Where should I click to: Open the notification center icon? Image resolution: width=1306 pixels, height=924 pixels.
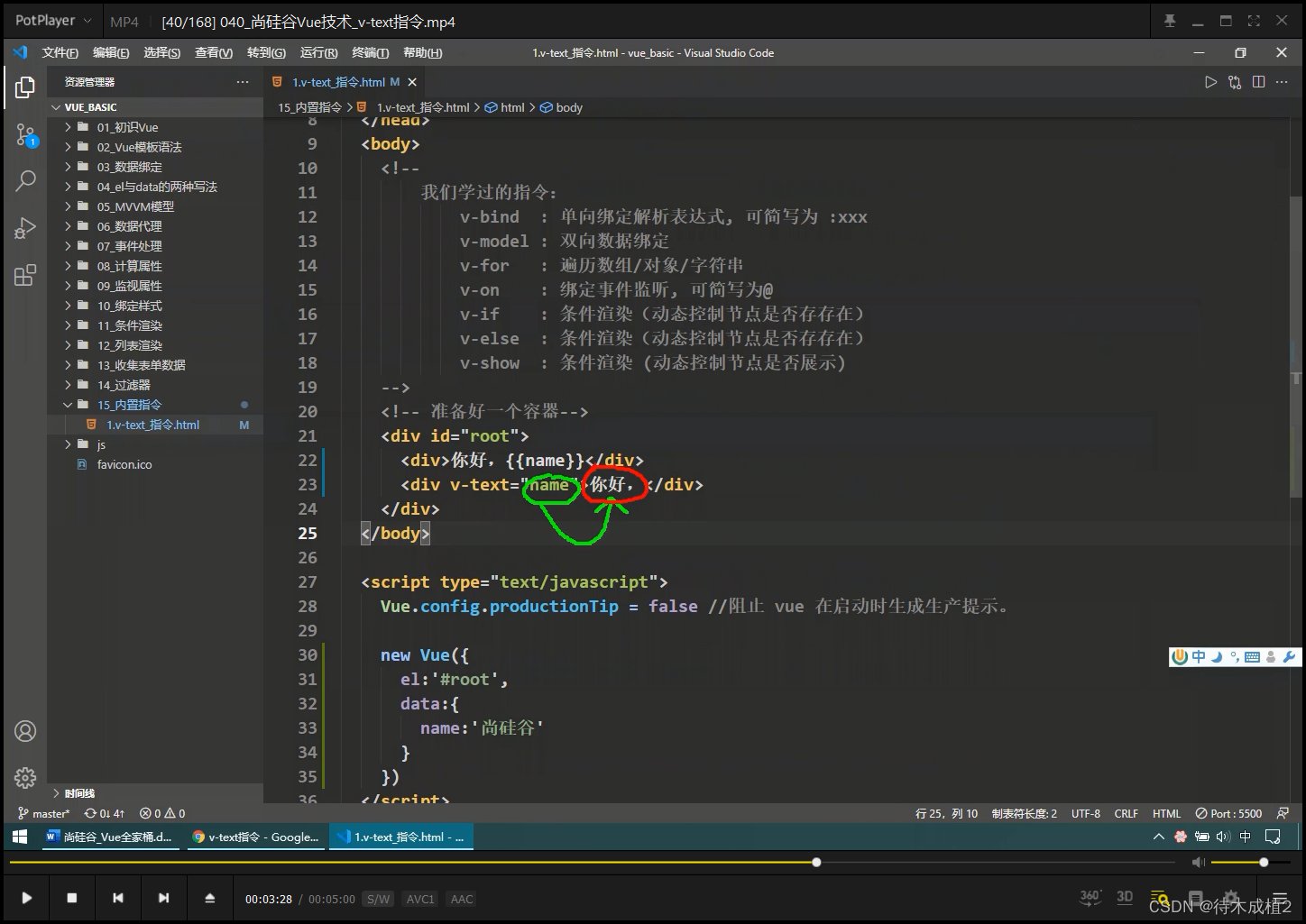[1273, 837]
